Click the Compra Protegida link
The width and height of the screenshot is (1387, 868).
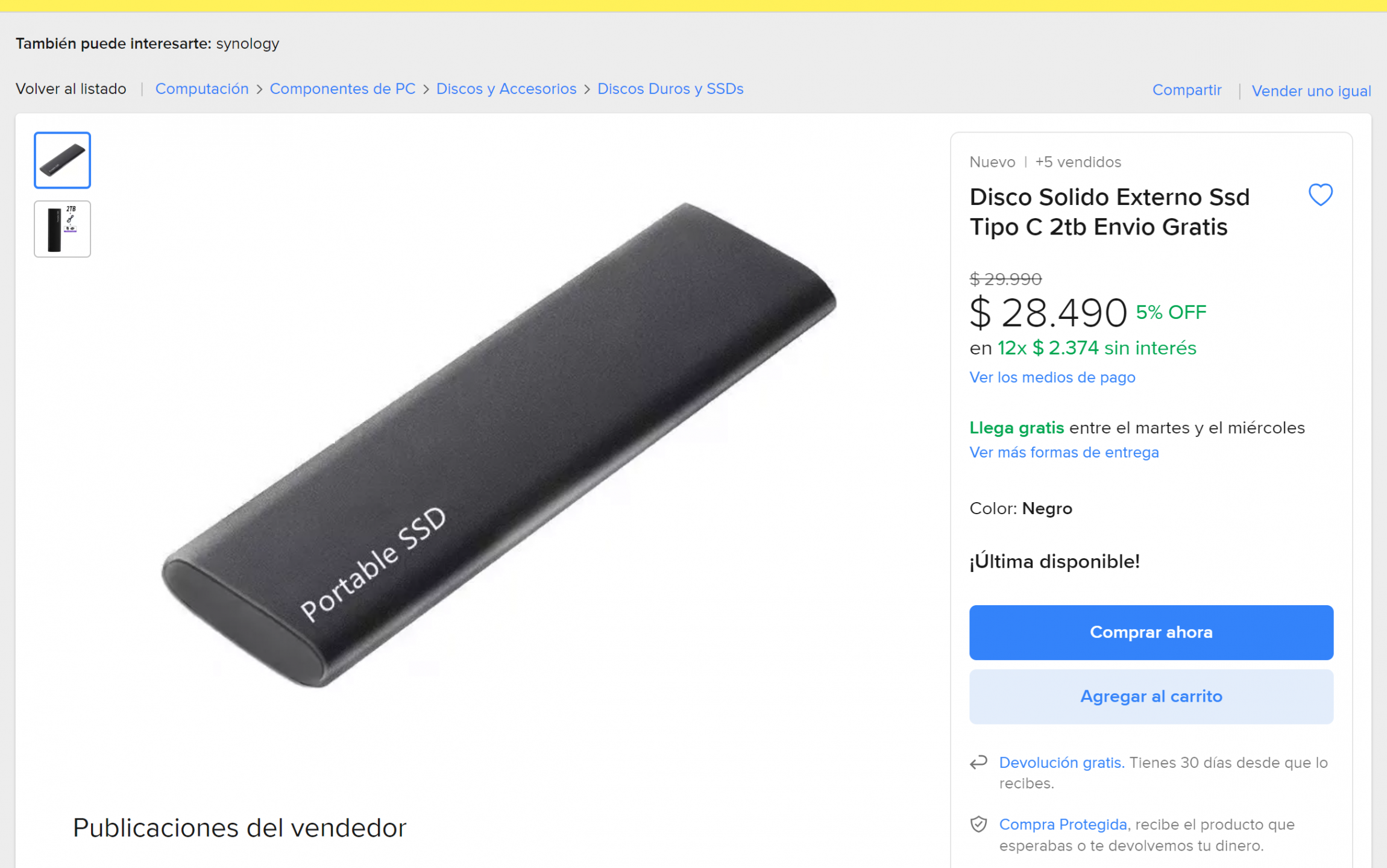point(1063,824)
